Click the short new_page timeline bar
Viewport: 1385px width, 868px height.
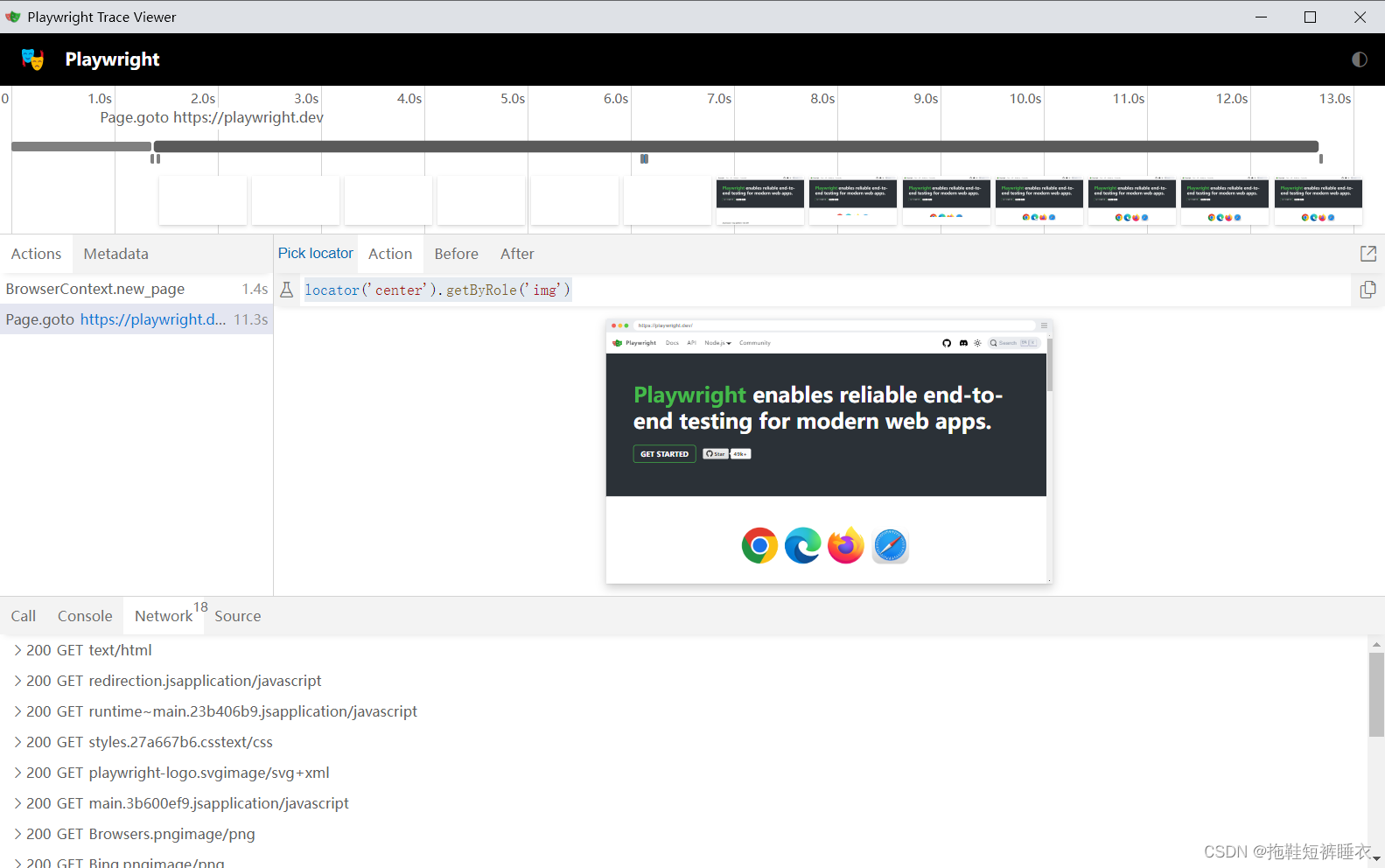click(x=81, y=146)
